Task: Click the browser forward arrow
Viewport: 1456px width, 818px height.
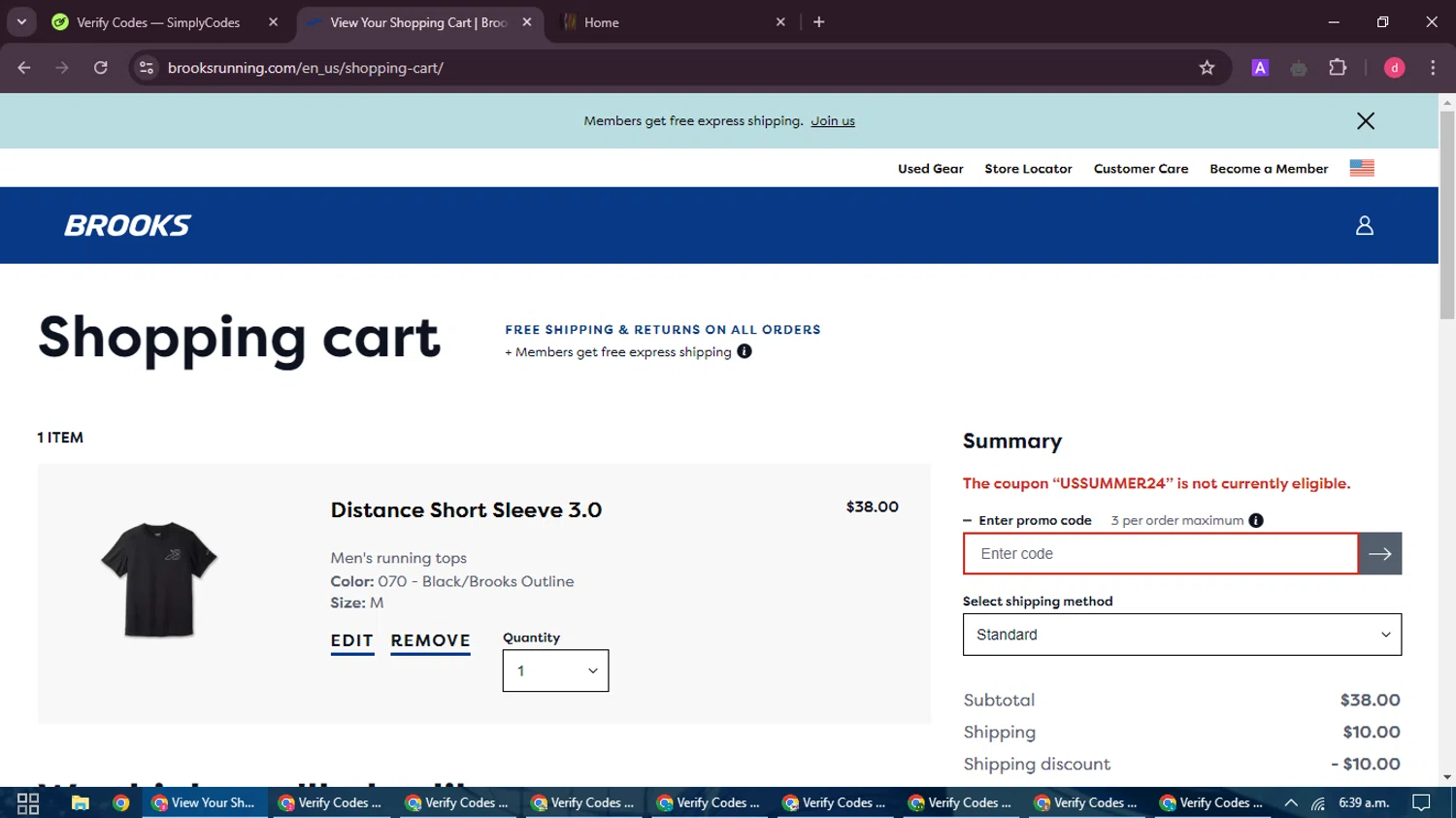Action: [x=62, y=68]
